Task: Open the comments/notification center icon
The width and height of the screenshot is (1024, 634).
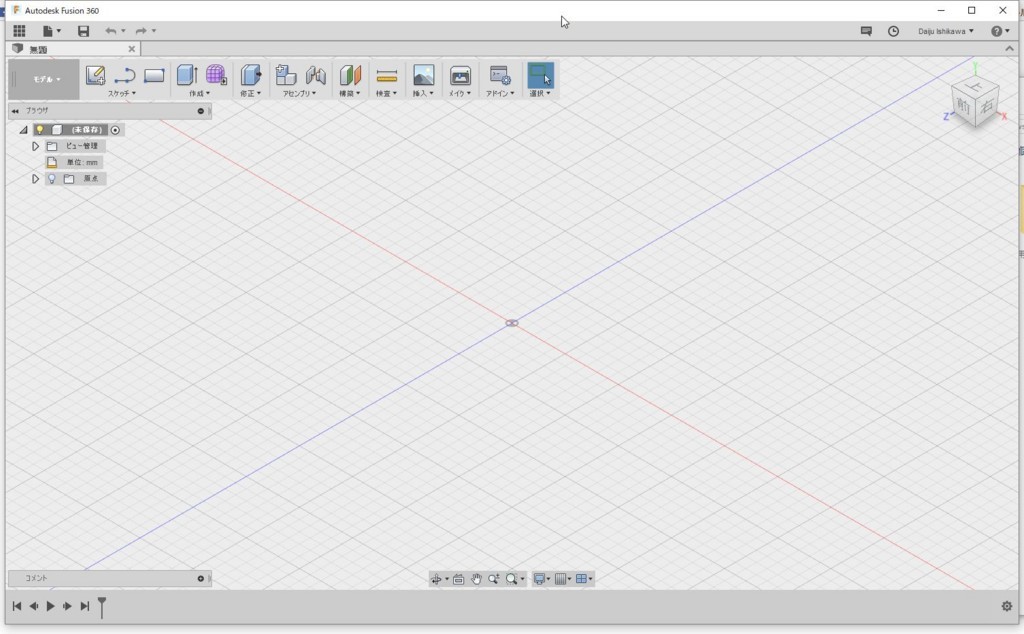Action: tap(866, 31)
